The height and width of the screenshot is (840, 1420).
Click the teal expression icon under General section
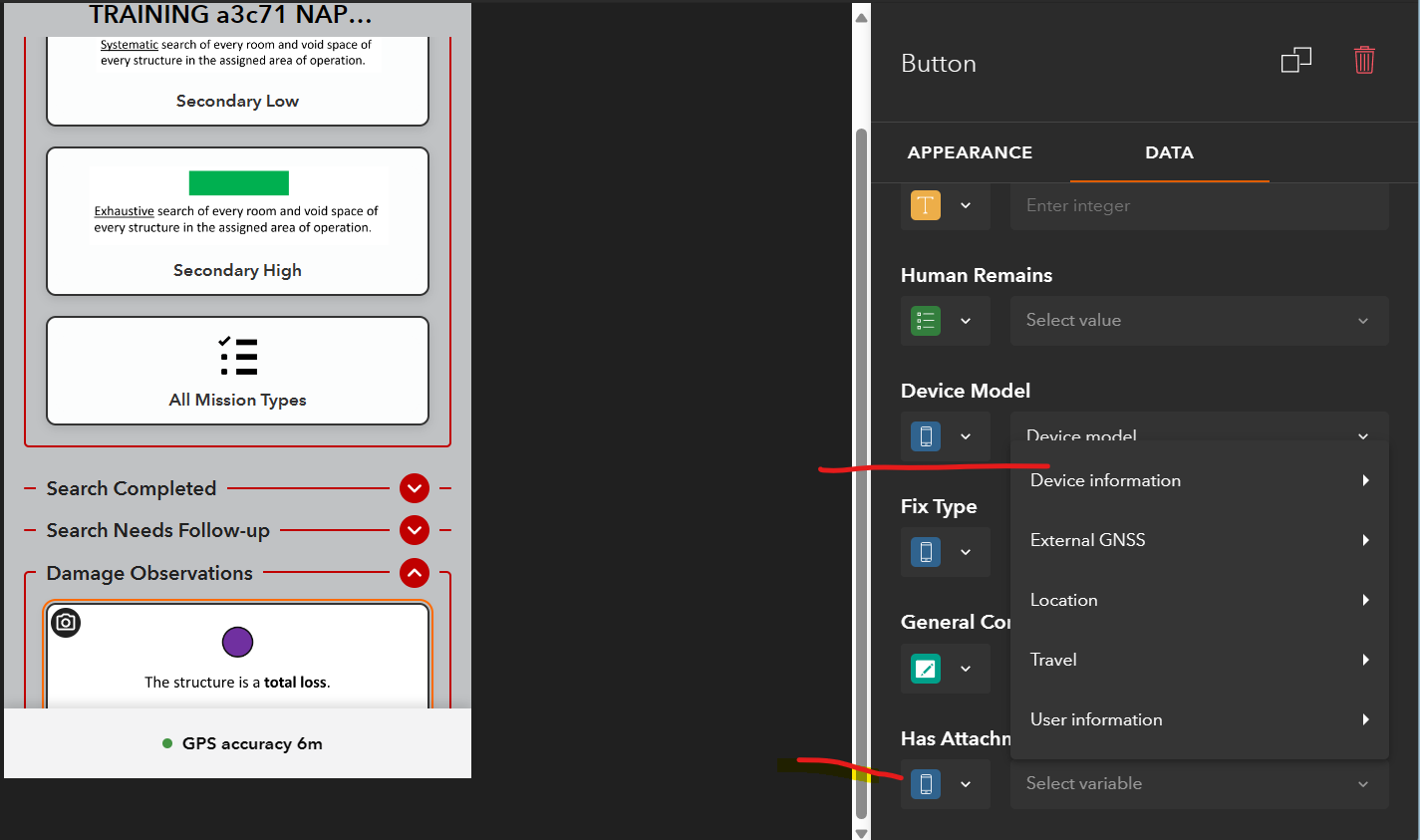coord(926,669)
